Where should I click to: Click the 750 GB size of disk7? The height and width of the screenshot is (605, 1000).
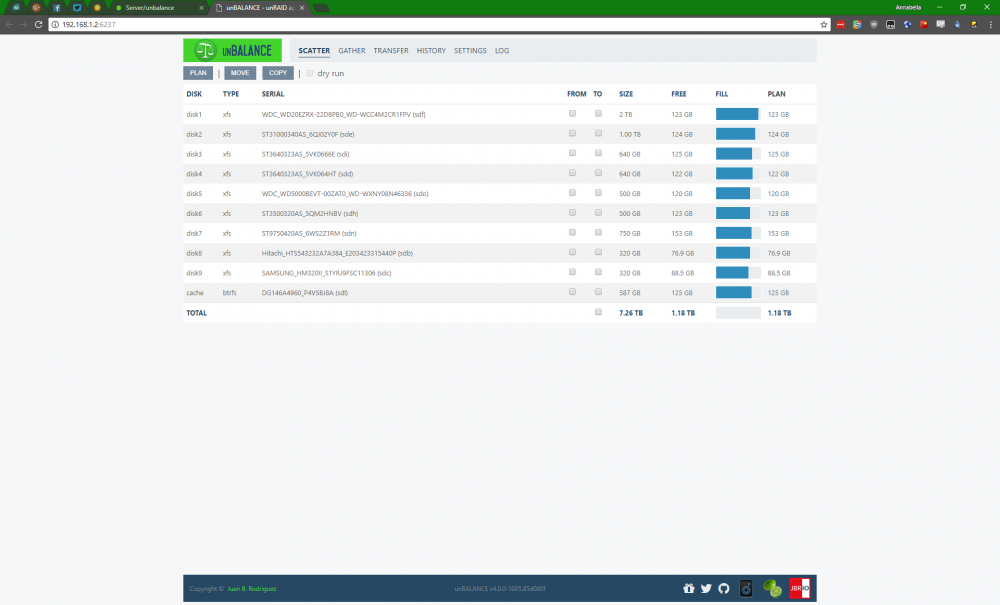click(x=629, y=233)
